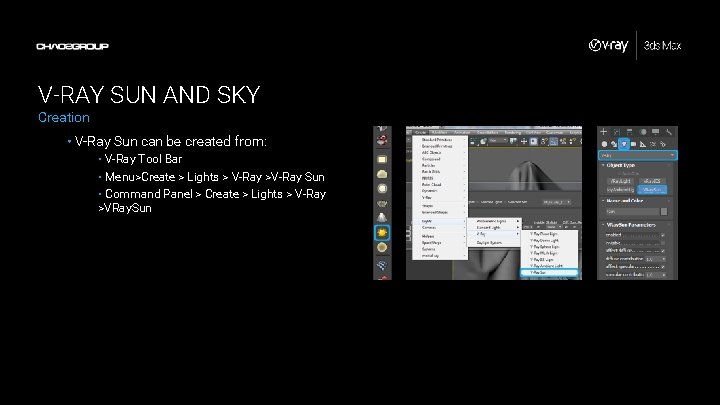Choose V-Ray Dome Light menu entry
720x405 pixels.
pos(549,240)
